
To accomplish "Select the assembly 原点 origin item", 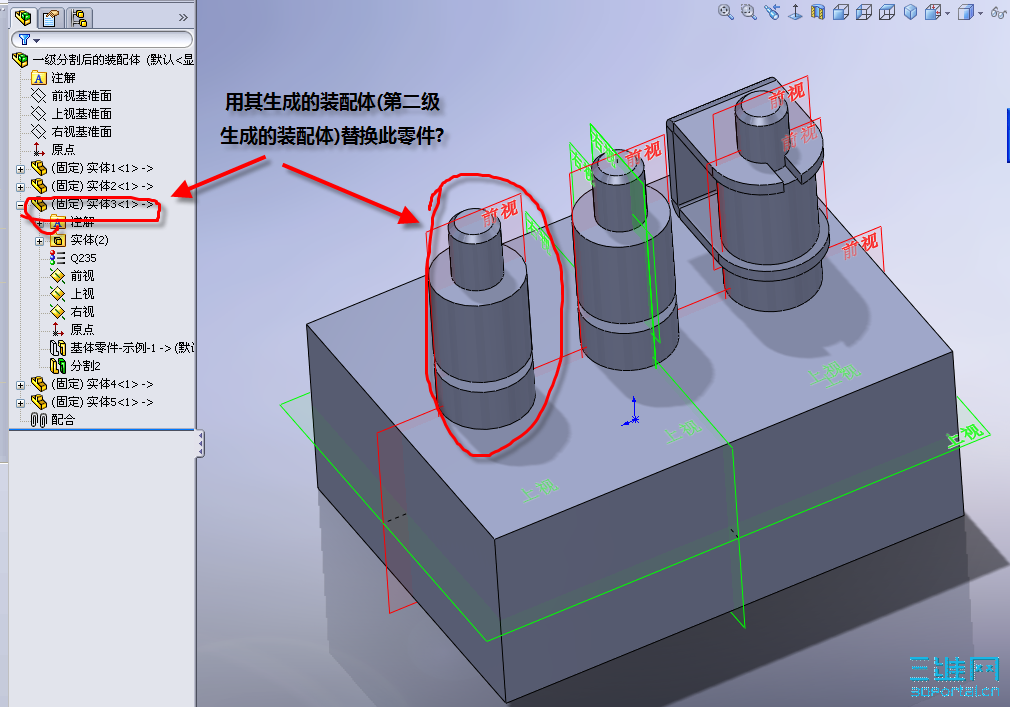I will pyautogui.click(x=53, y=150).
